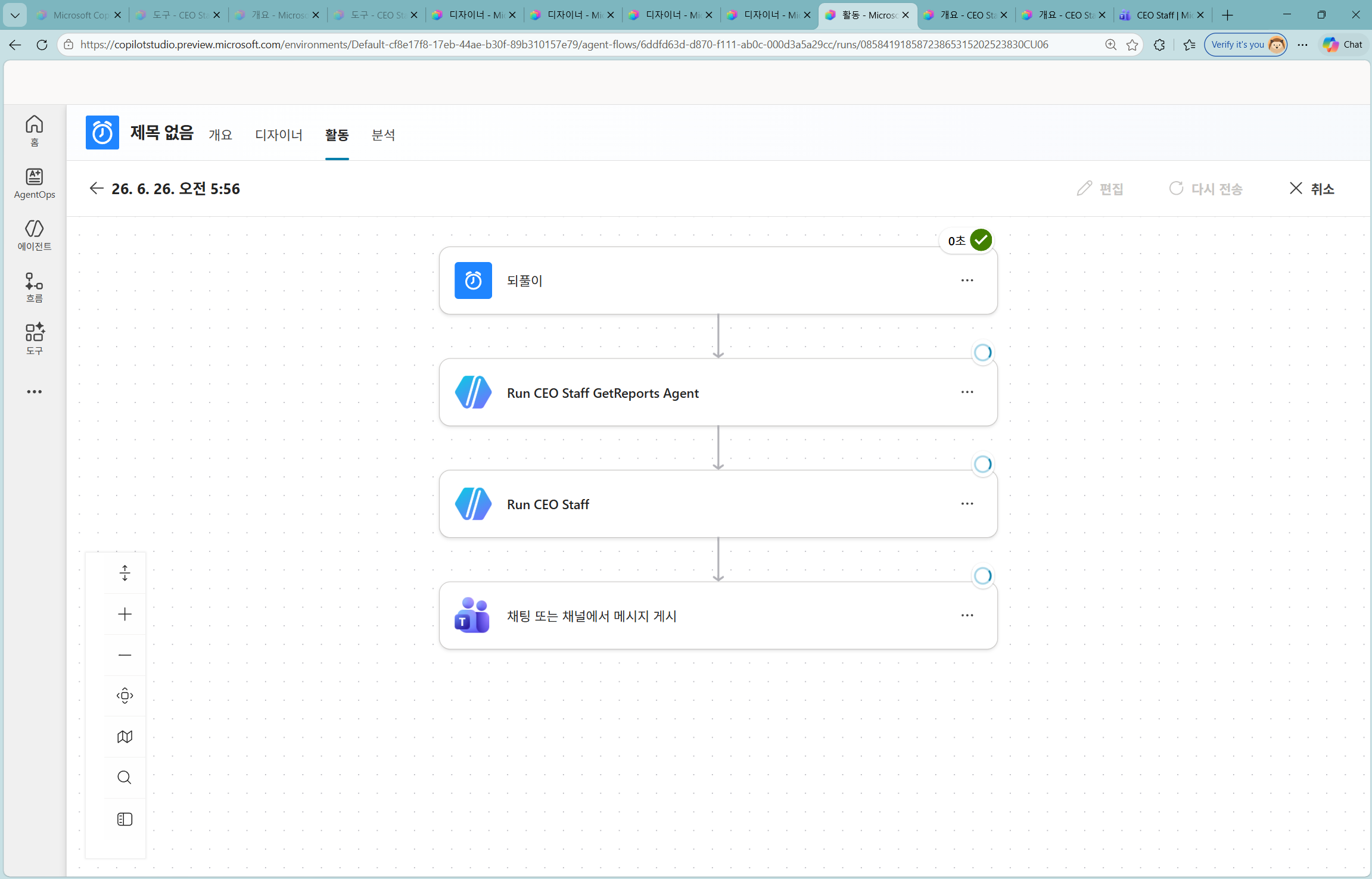Open the 흐름 (Flows) section
The height and width of the screenshot is (879, 1372).
pyautogui.click(x=35, y=288)
